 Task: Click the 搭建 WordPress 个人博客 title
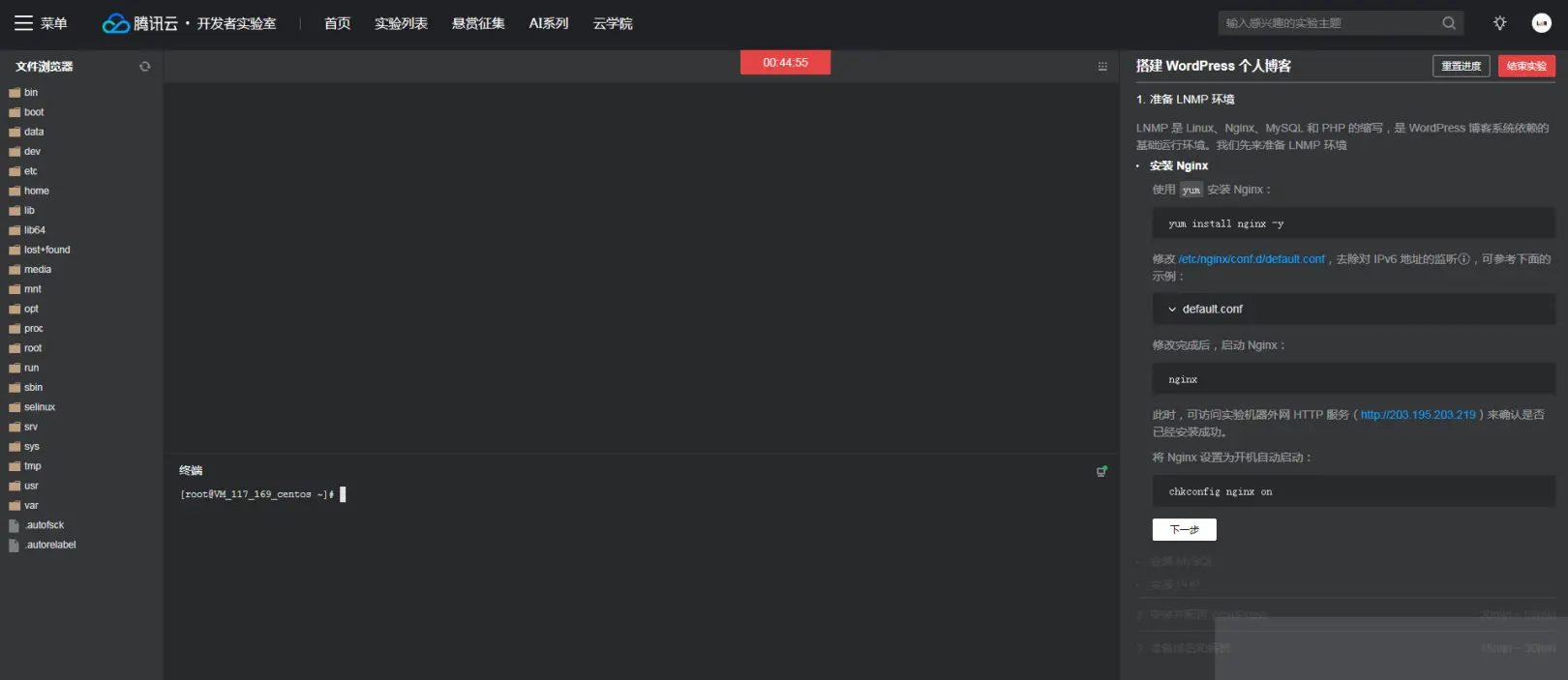click(x=1213, y=66)
